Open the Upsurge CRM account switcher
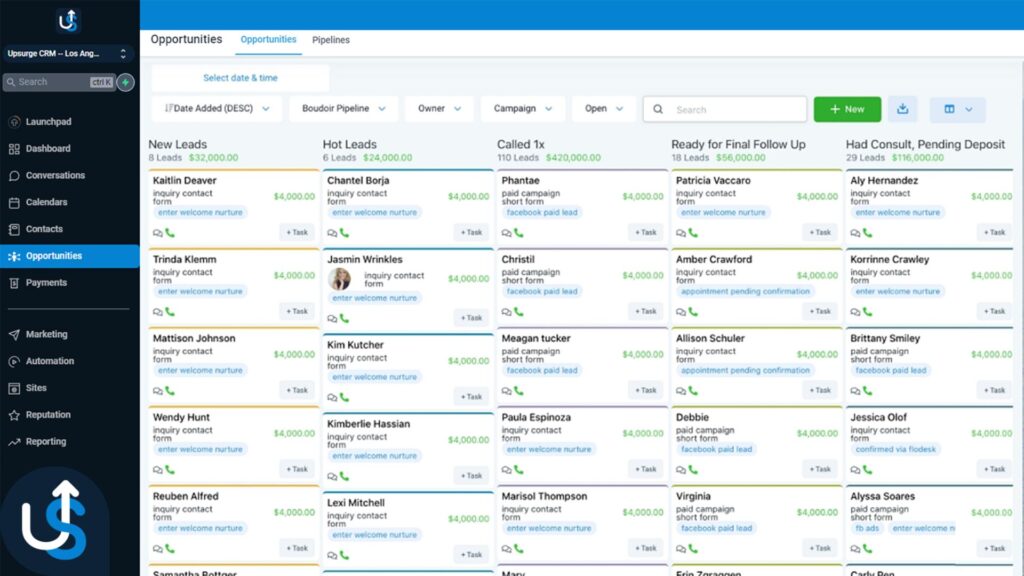This screenshot has height=576, width=1024. click(x=68, y=54)
